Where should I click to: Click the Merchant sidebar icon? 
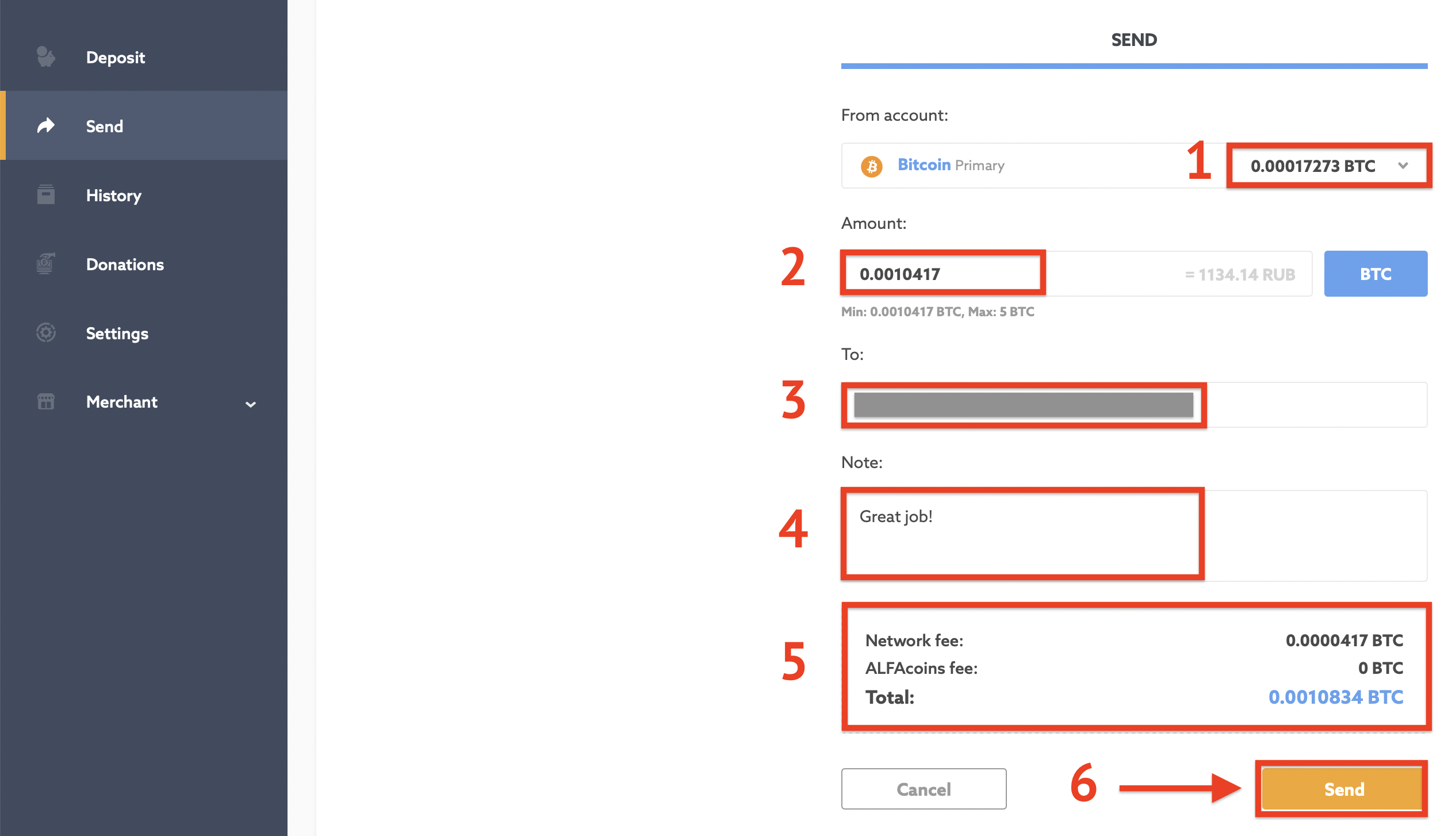click(x=47, y=401)
